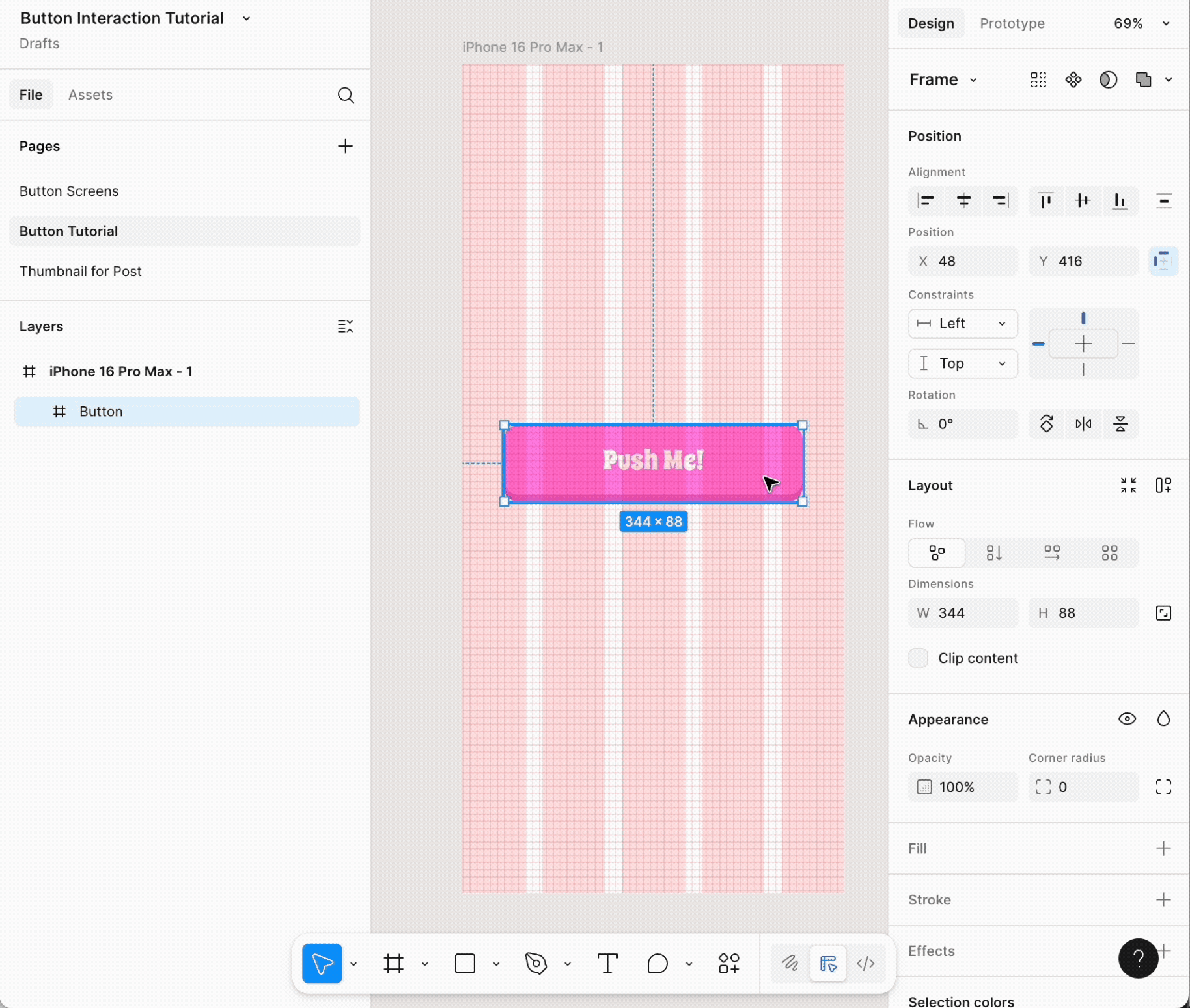This screenshot has height=1008, width=1190.
Task: Open the Actions tool at toolbar's right end
Action: (729, 964)
